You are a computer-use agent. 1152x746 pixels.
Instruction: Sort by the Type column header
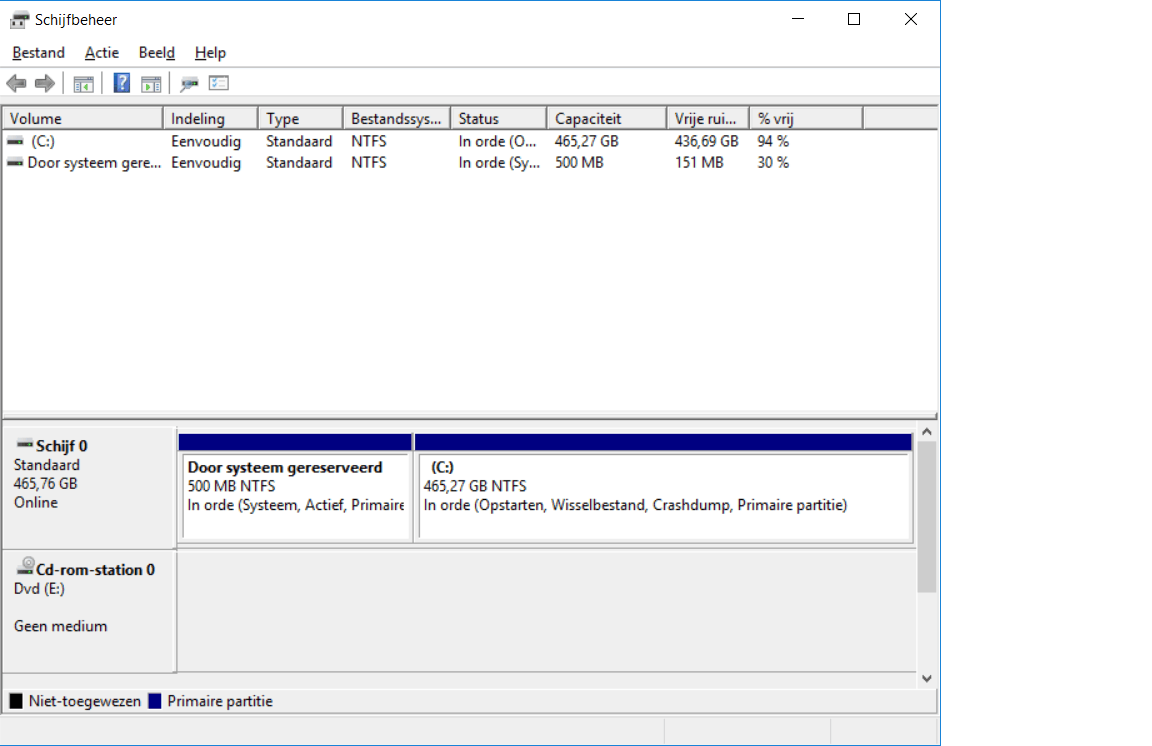[x=300, y=118]
